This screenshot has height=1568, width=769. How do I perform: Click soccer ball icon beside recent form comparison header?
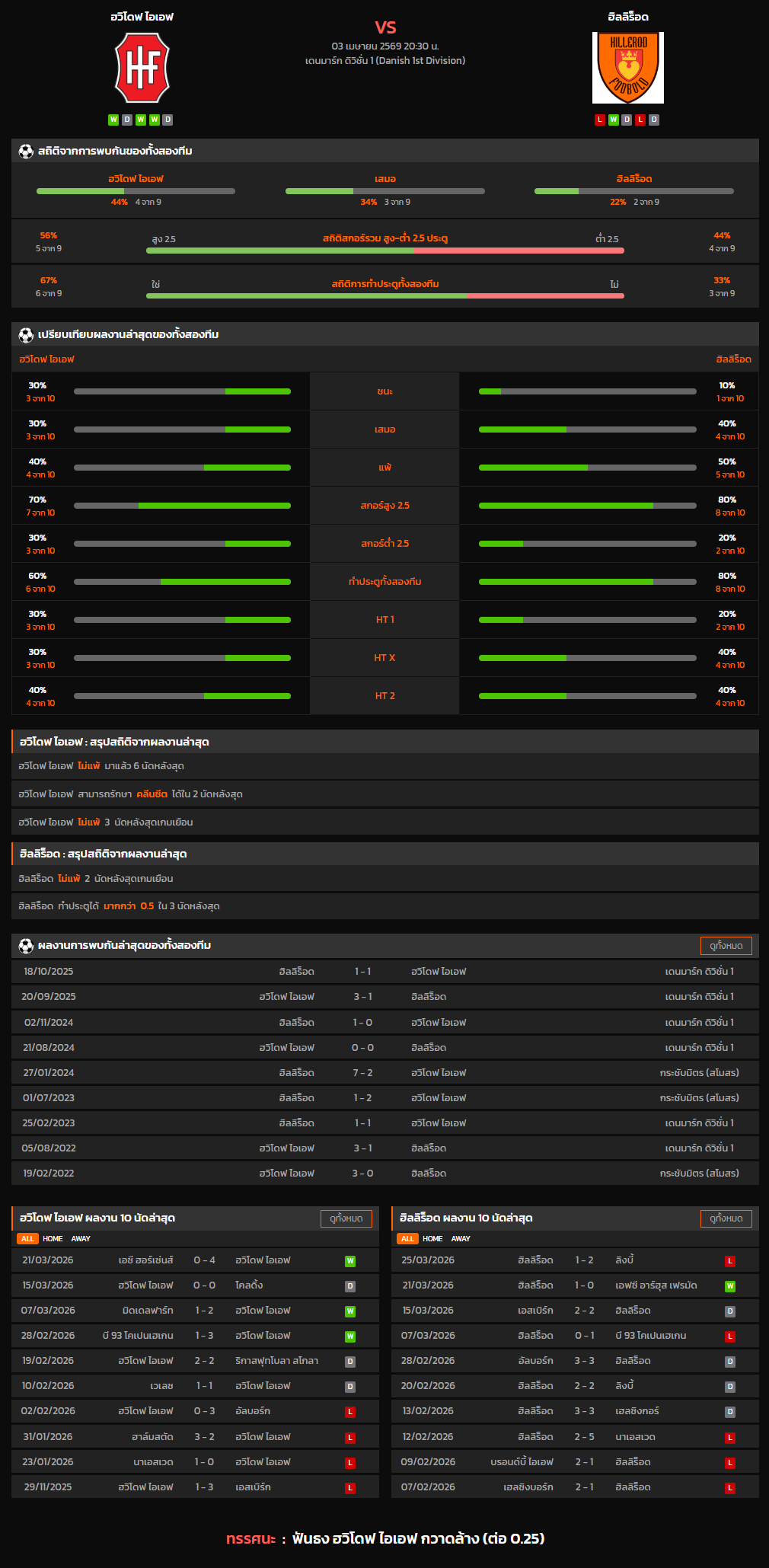pyautogui.click(x=26, y=334)
